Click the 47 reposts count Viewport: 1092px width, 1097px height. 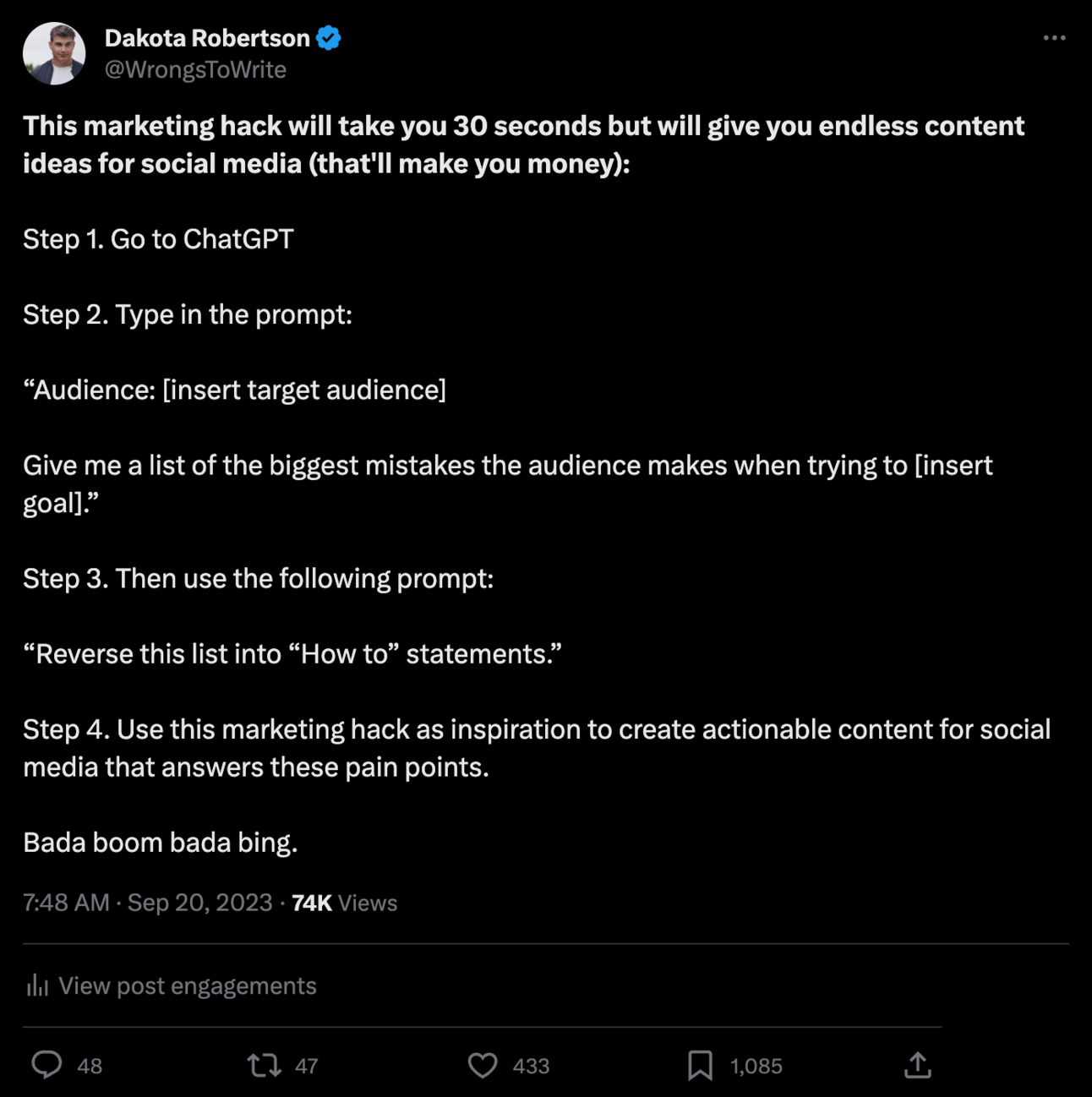[x=307, y=1066]
